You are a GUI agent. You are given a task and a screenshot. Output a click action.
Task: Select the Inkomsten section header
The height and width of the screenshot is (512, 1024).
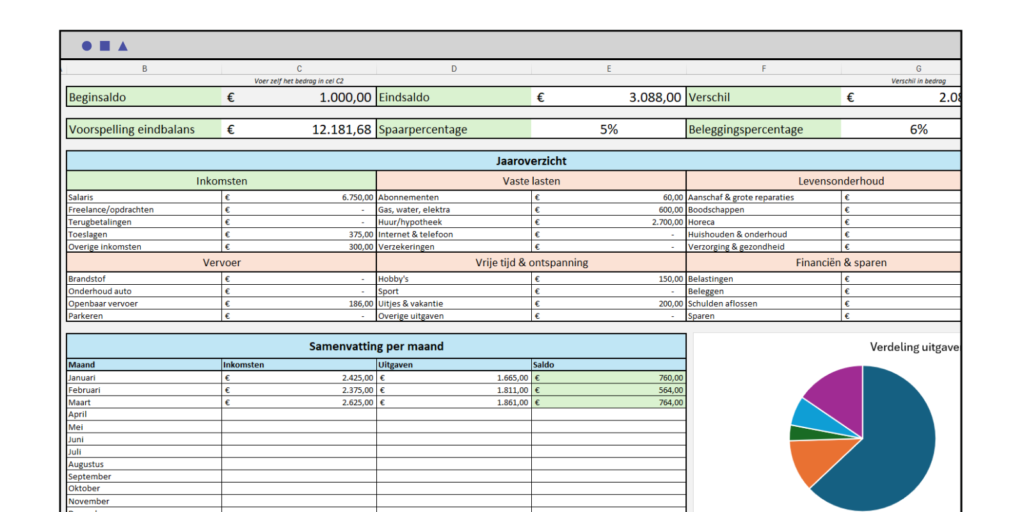(x=221, y=181)
